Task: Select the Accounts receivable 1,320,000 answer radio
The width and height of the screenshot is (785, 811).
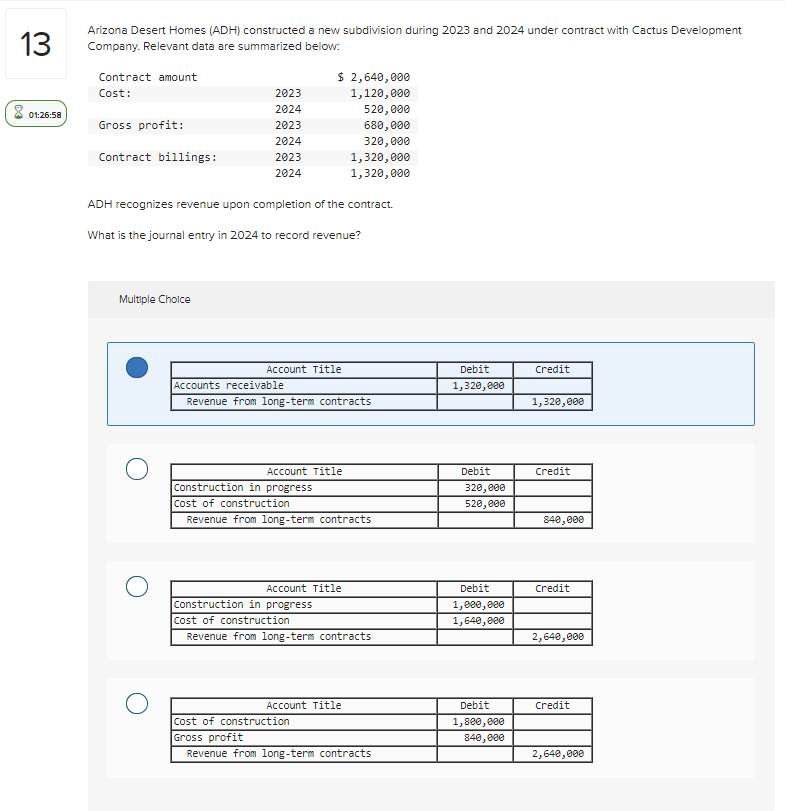Action: coord(137,368)
